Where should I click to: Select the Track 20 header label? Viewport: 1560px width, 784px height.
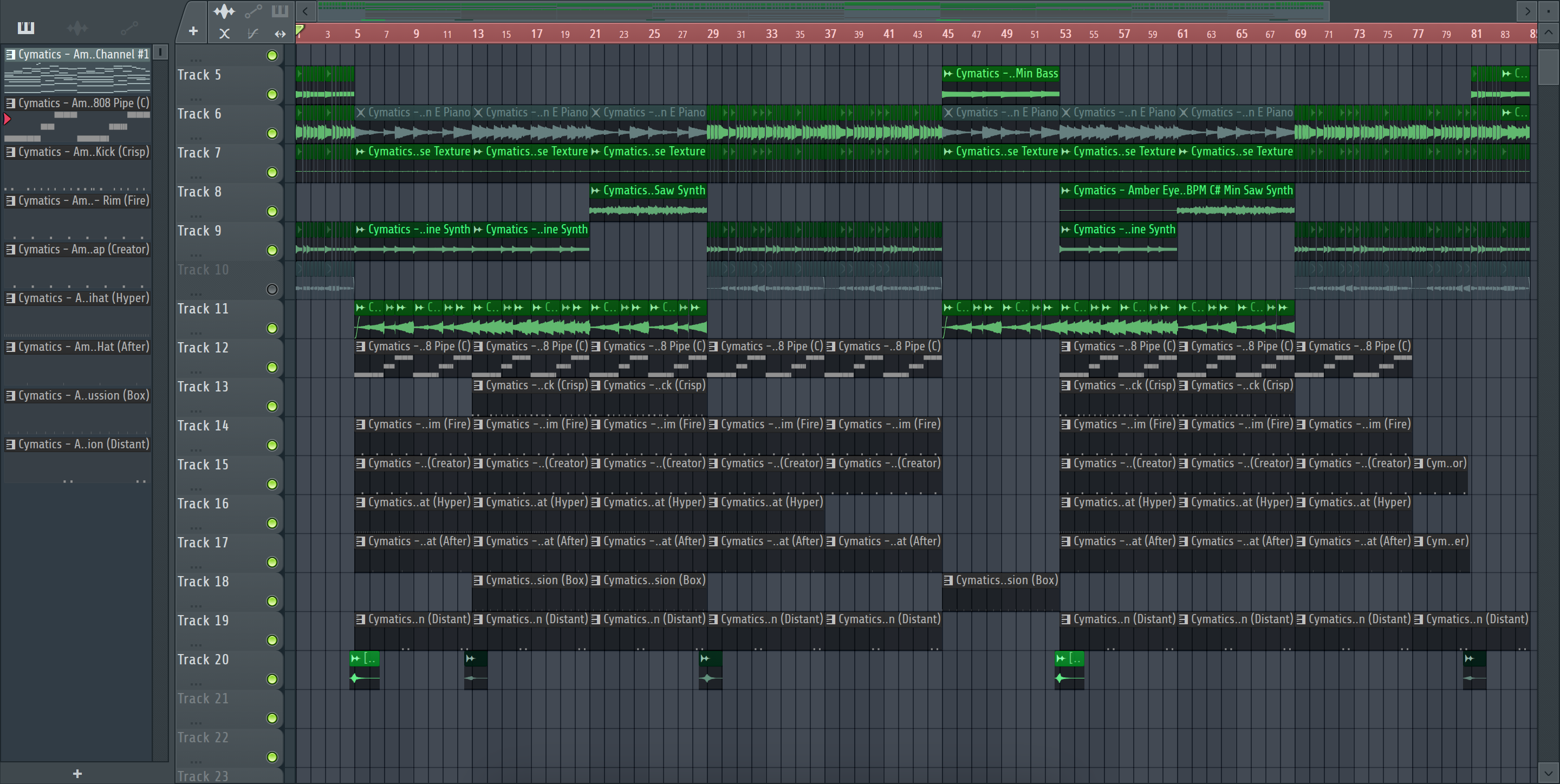[x=203, y=660]
